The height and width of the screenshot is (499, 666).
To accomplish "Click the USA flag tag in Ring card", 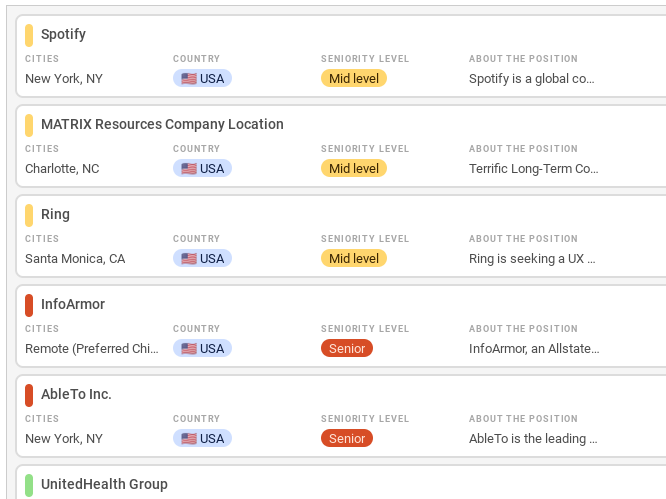I will tap(202, 259).
